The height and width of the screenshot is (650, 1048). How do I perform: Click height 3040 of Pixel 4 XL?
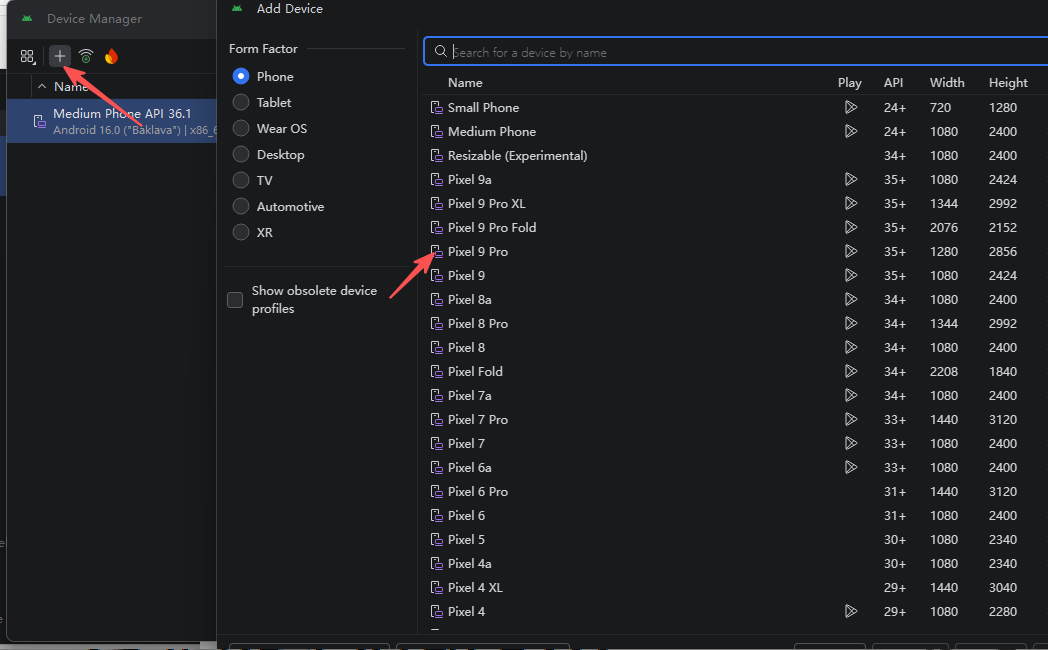(1003, 588)
